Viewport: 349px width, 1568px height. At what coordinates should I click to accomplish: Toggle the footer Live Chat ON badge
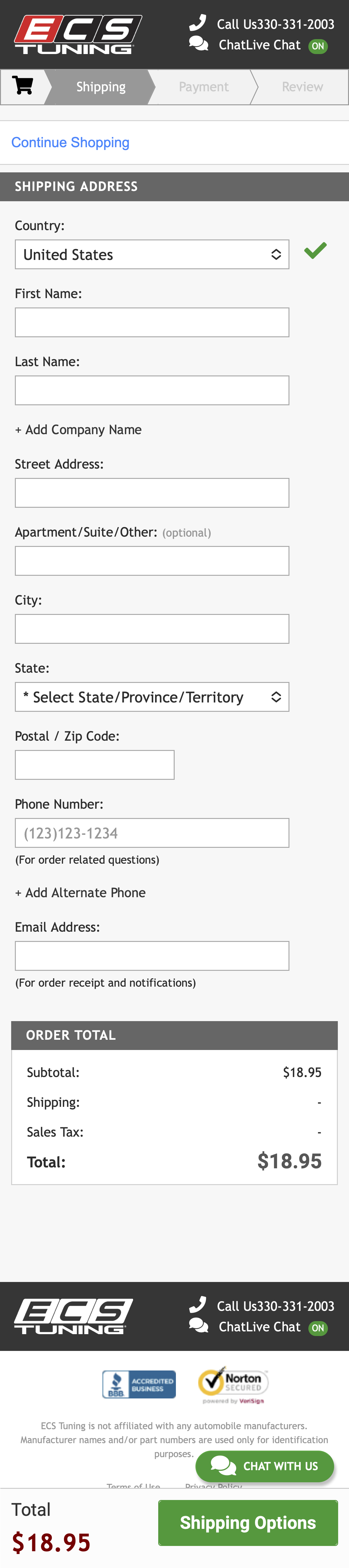[319, 1328]
